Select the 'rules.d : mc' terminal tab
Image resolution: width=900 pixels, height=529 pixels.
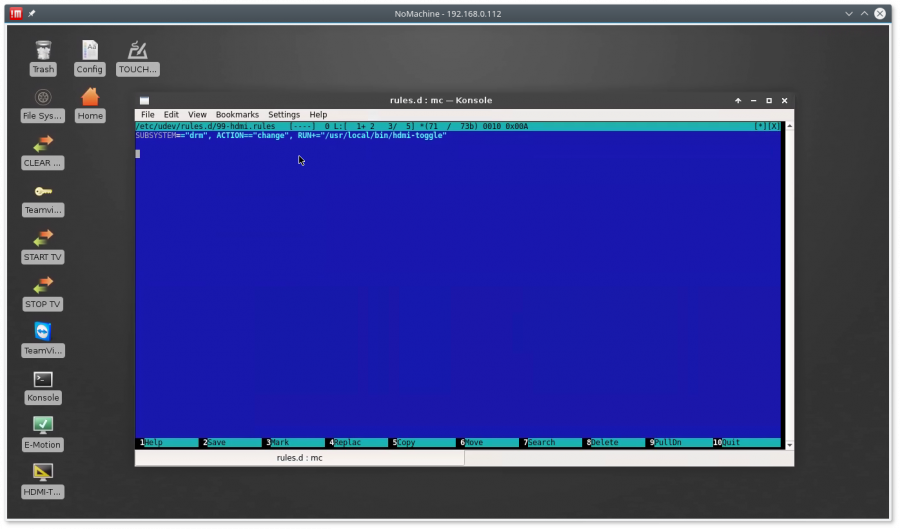[x=299, y=458]
